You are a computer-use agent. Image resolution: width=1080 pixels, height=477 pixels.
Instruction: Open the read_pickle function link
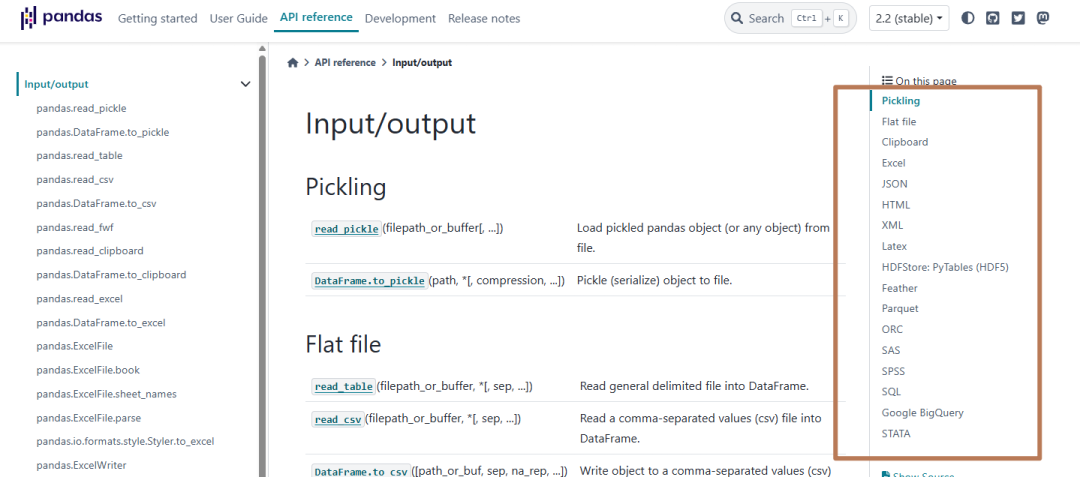coord(346,229)
